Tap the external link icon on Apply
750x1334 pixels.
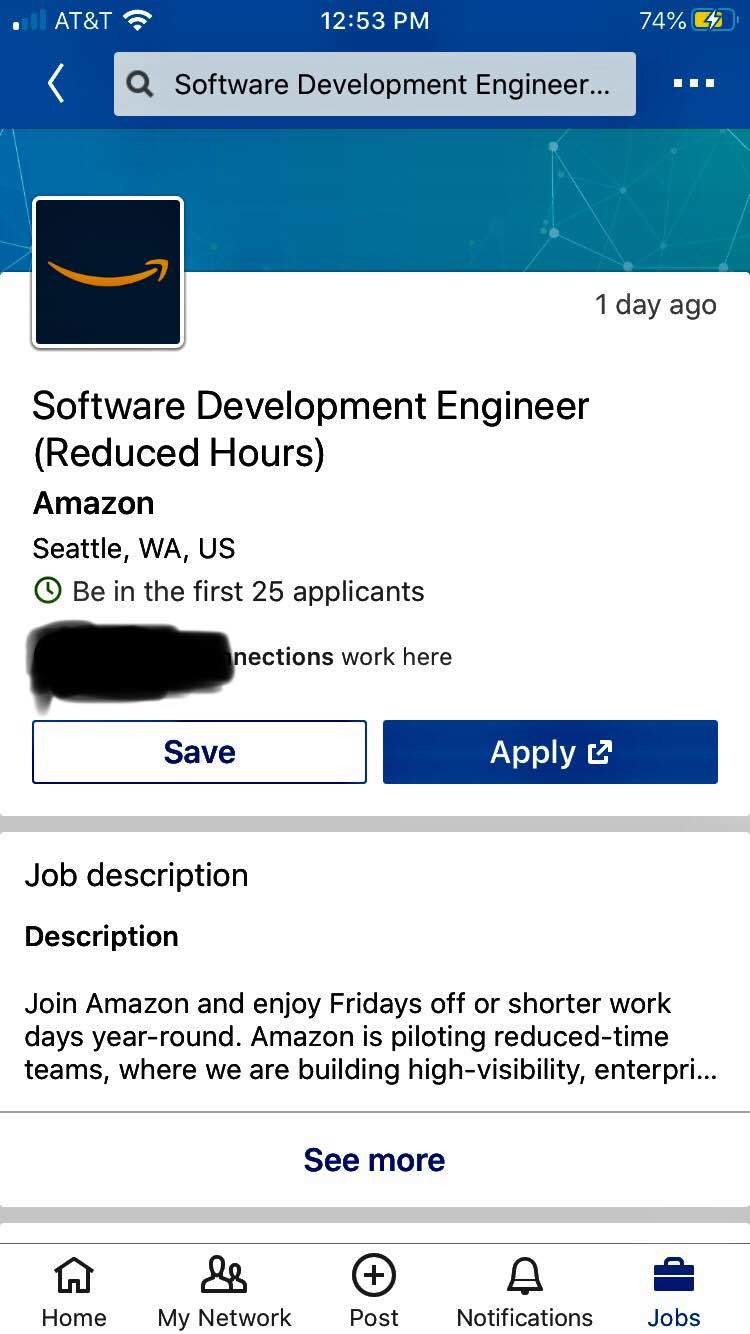tap(599, 751)
